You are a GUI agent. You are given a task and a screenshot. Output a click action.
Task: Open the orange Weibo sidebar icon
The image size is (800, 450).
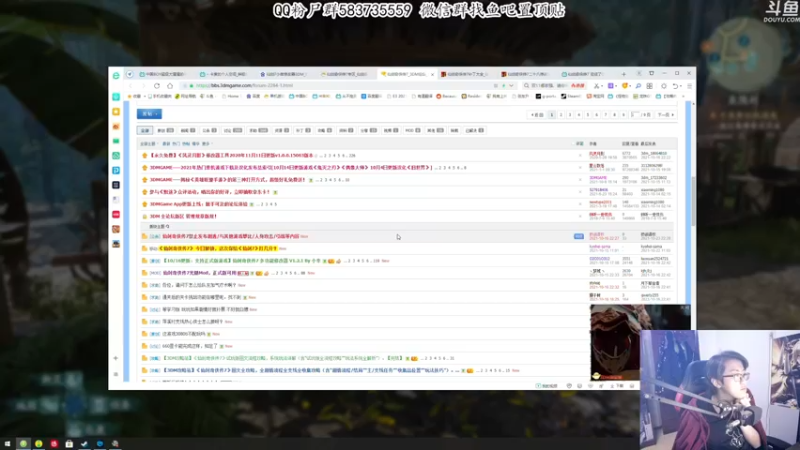(116, 127)
